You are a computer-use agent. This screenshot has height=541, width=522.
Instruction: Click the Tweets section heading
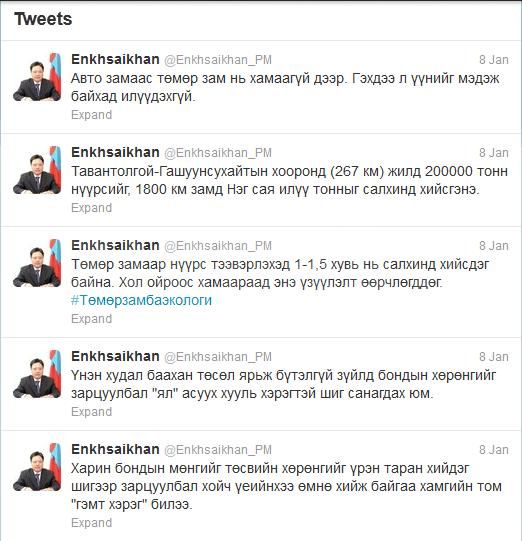[x=43, y=19]
